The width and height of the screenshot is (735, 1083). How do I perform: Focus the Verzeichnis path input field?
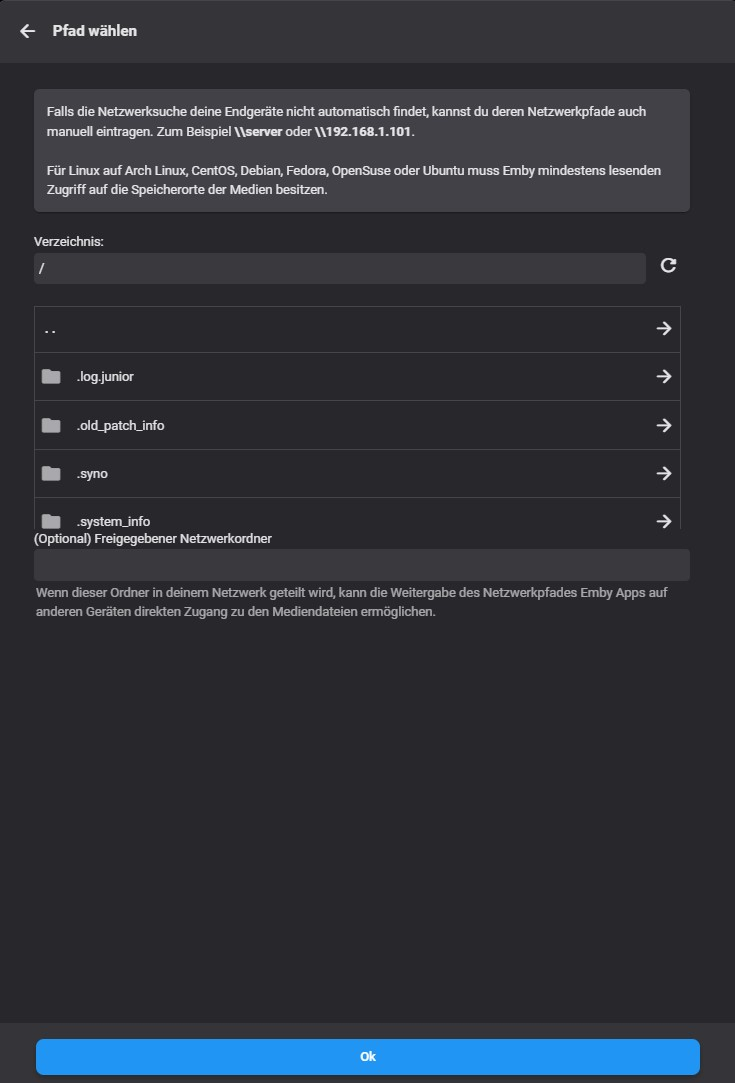[x=339, y=268]
